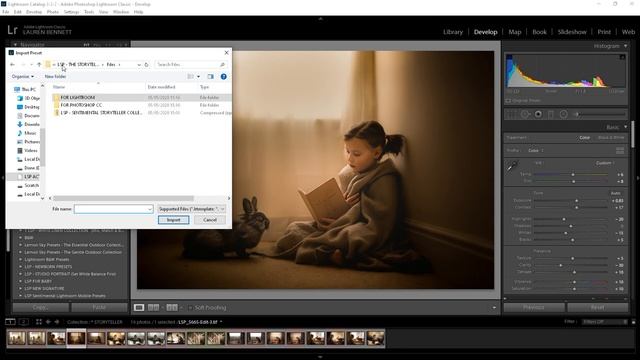
Task: Adjust the Exposure slider handle
Action: click(576, 201)
